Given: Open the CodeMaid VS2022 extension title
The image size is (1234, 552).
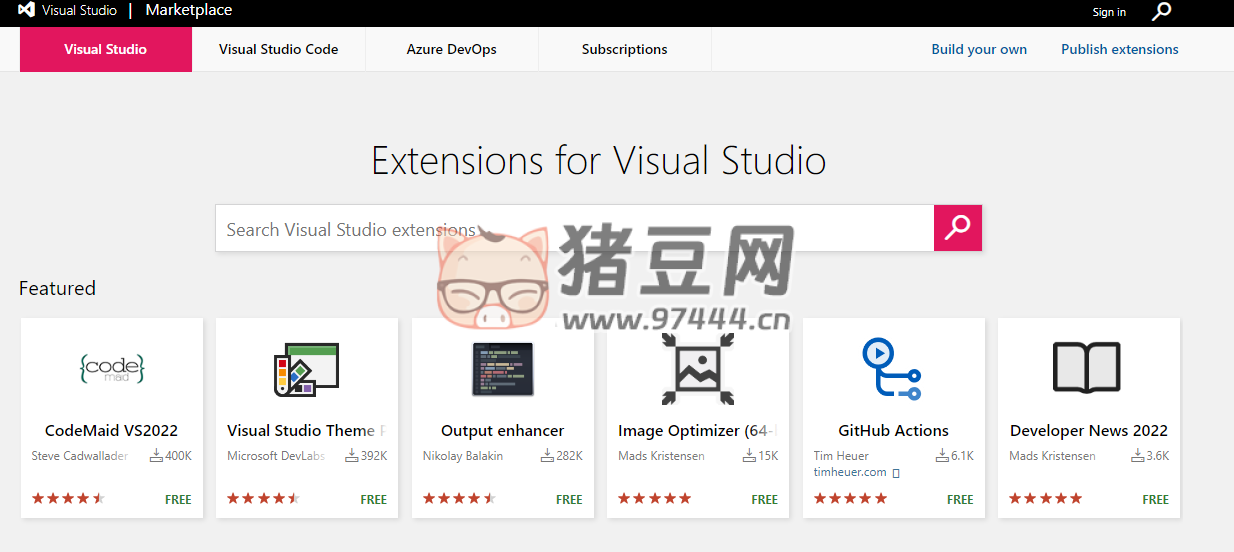Looking at the screenshot, I should [112, 430].
